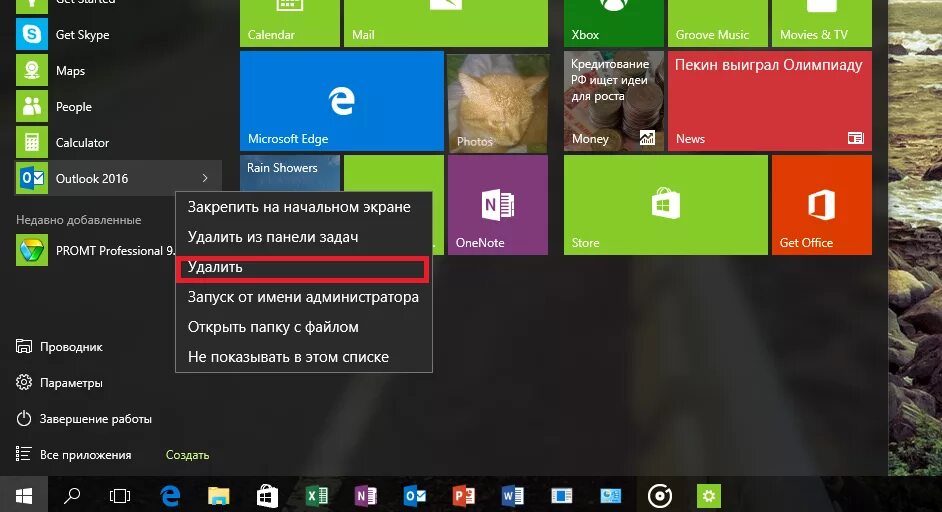Launch OneNote from the taskbar
This screenshot has height=512, width=942.
[x=366, y=496]
